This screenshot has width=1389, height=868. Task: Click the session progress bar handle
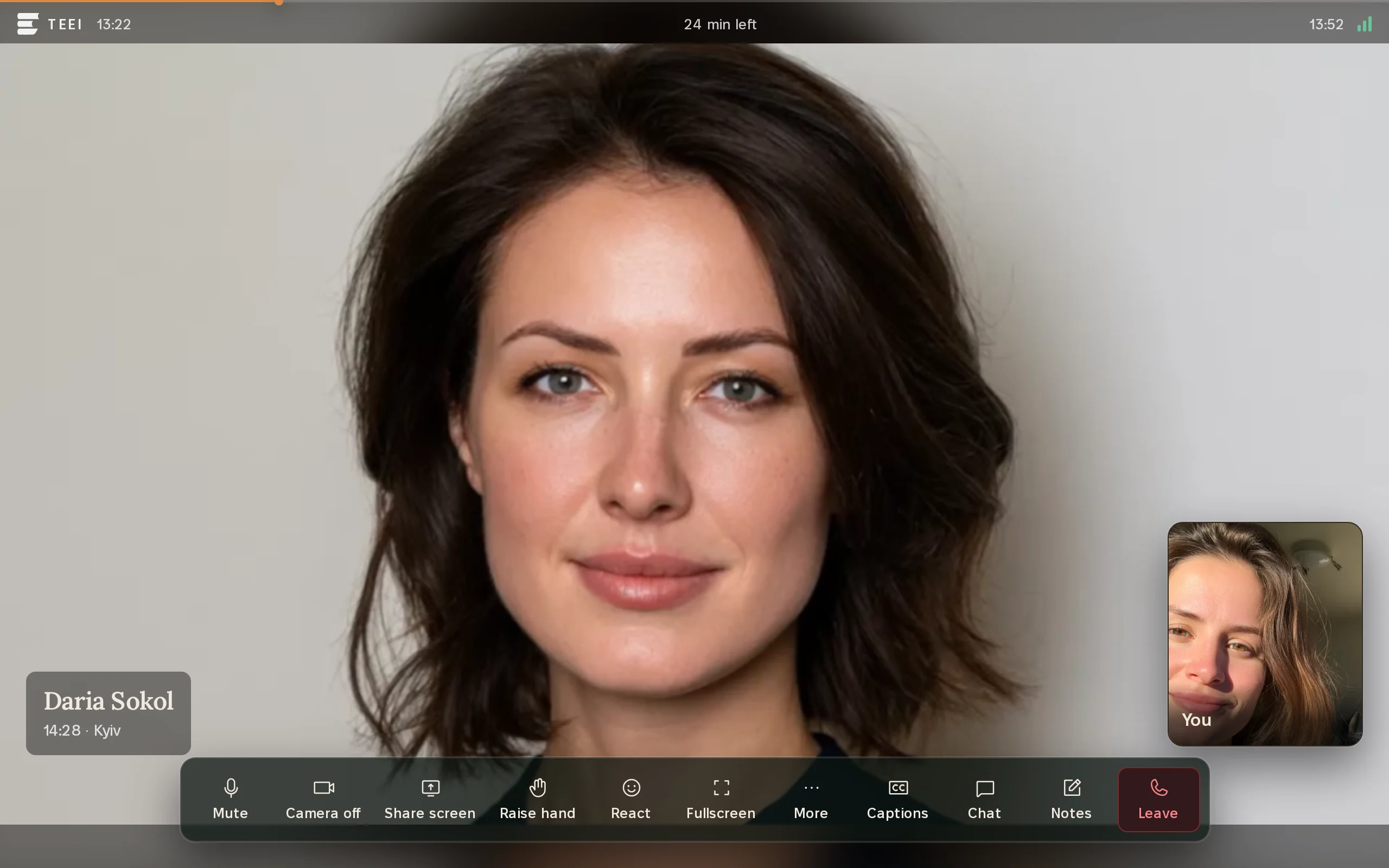[x=279, y=2]
